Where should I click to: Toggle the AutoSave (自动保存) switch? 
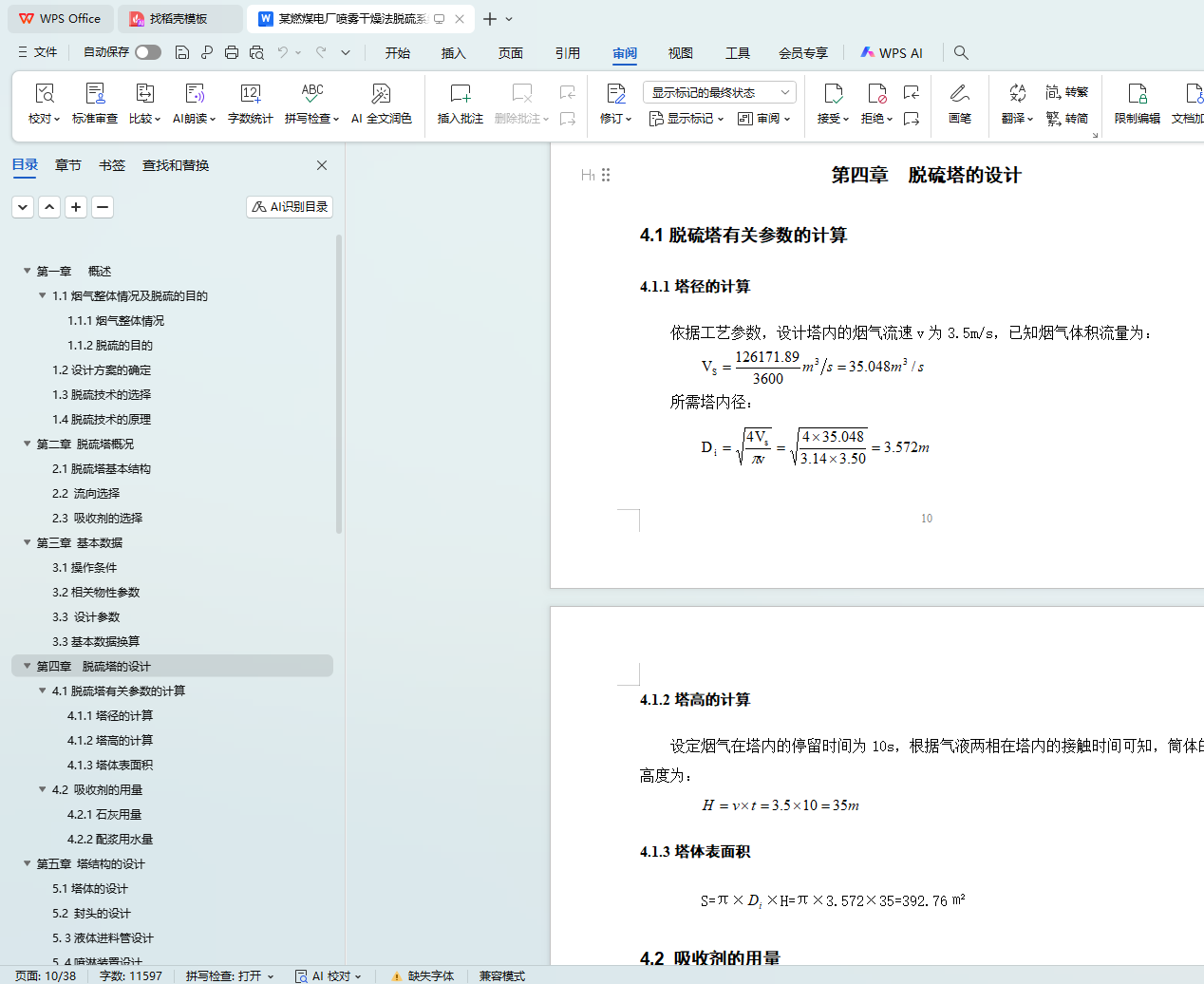[147, 52]
